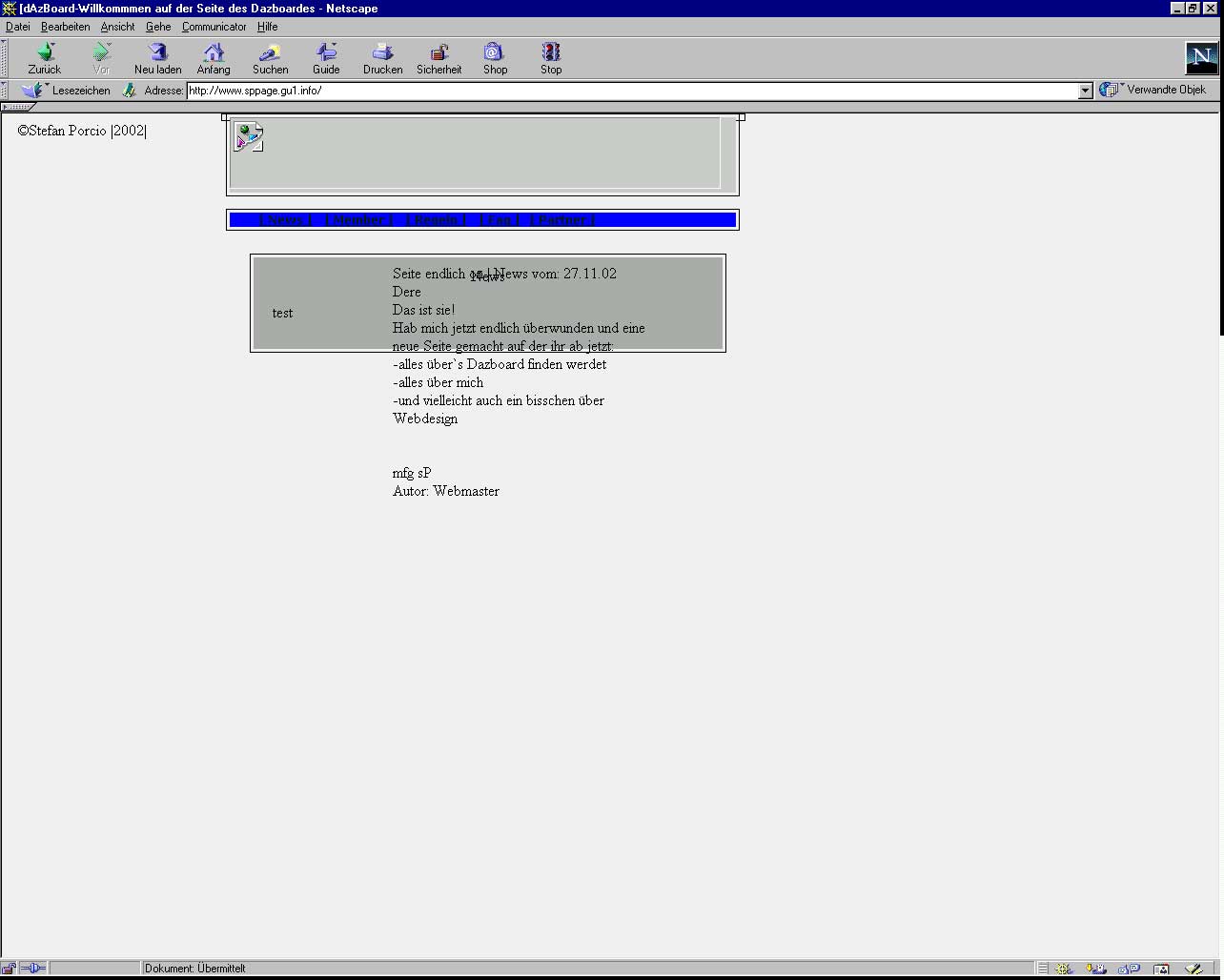Click the open padlock security indicator in status bar
This screenshot has width=1224, height=980.
coord(9,969)
